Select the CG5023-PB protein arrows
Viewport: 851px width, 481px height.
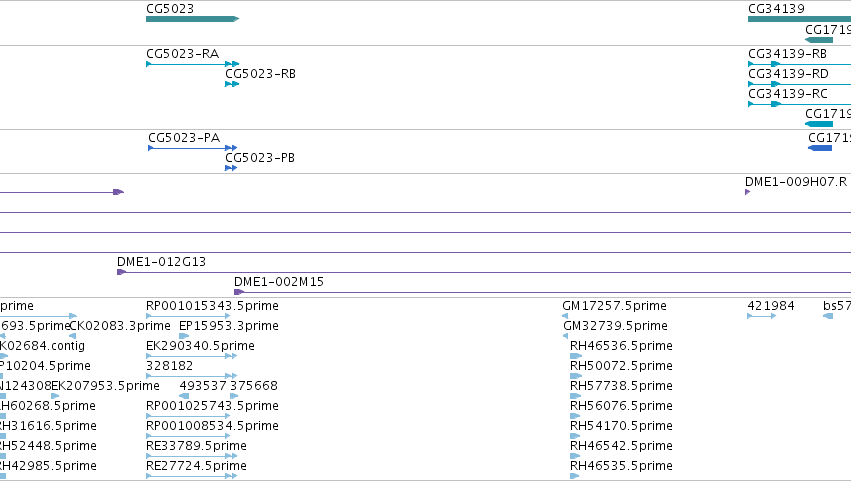pyautogui.click(x=231, y=168)
